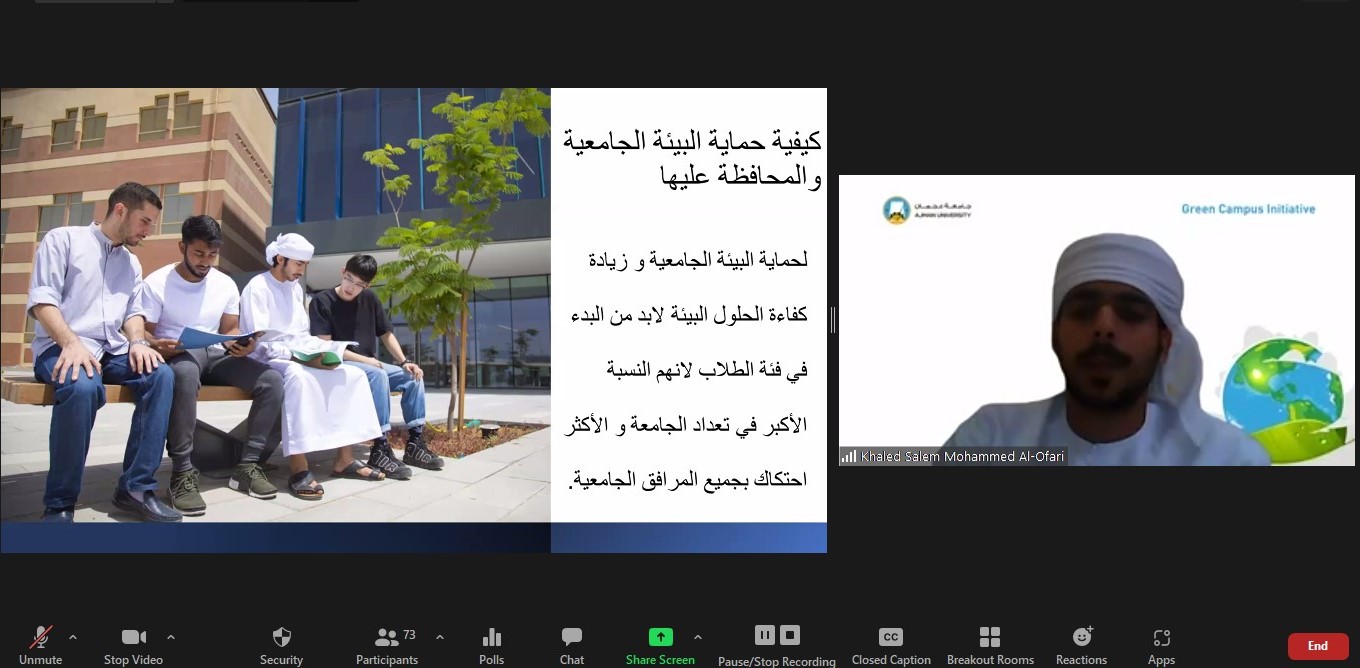Open the Chat panel

pyautogui.click(x=572, y=638)
